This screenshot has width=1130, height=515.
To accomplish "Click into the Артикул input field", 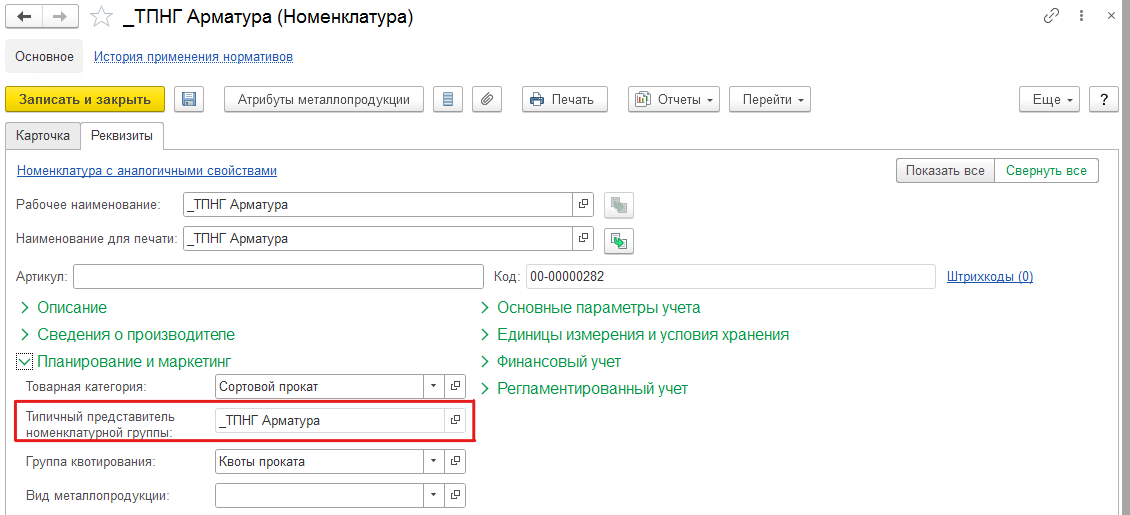I will [277, 276].
